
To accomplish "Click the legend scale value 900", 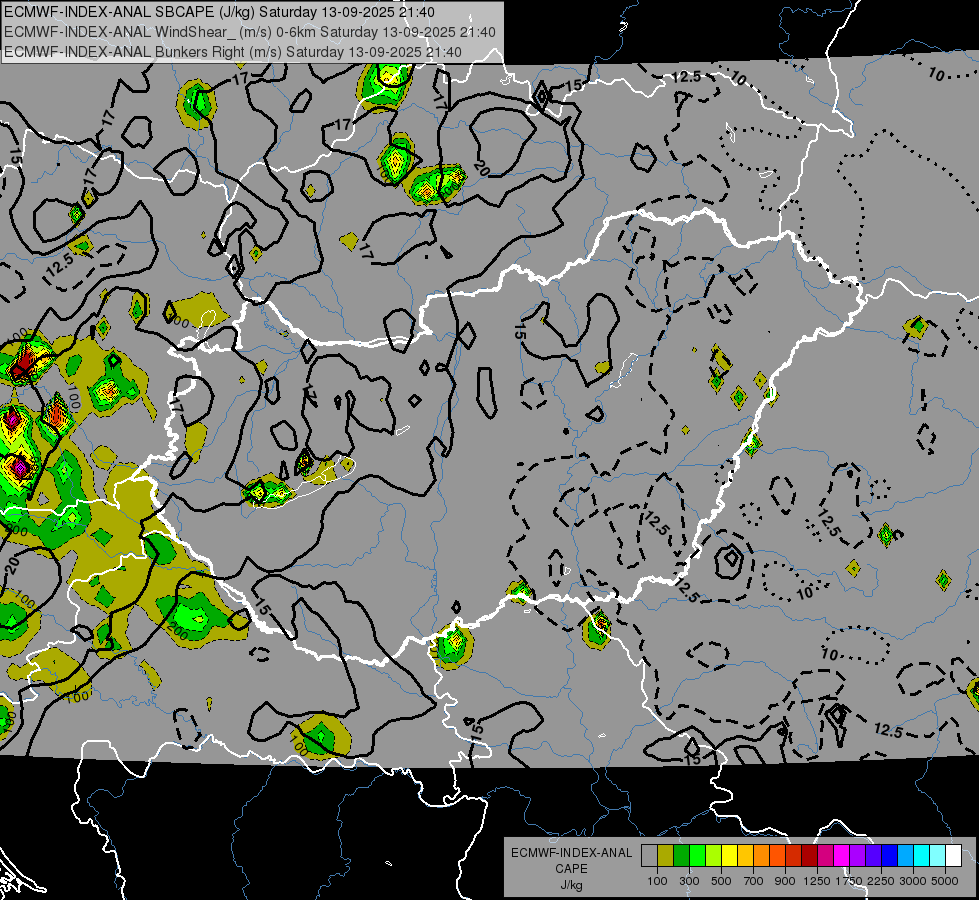I will pos(785,881).
